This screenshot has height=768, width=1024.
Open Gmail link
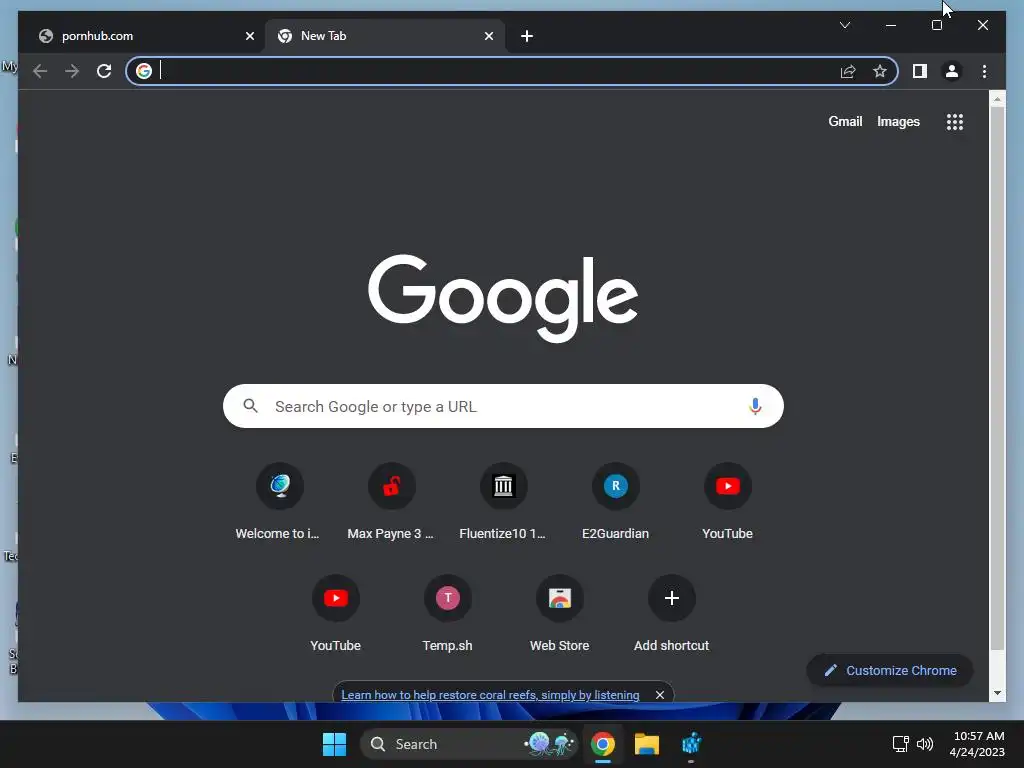click(x=845, y=121)
